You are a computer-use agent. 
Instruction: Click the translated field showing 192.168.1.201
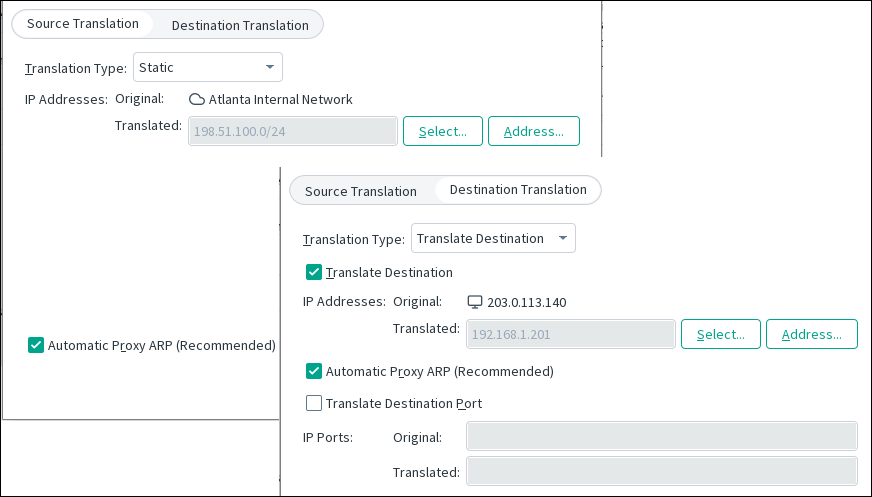(x=571, y=334)
